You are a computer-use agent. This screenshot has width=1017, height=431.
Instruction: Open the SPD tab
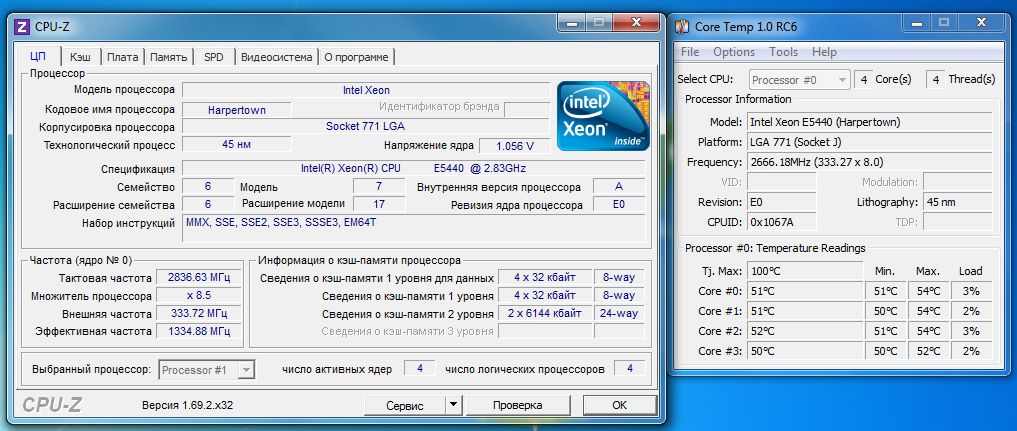(213, 57)
